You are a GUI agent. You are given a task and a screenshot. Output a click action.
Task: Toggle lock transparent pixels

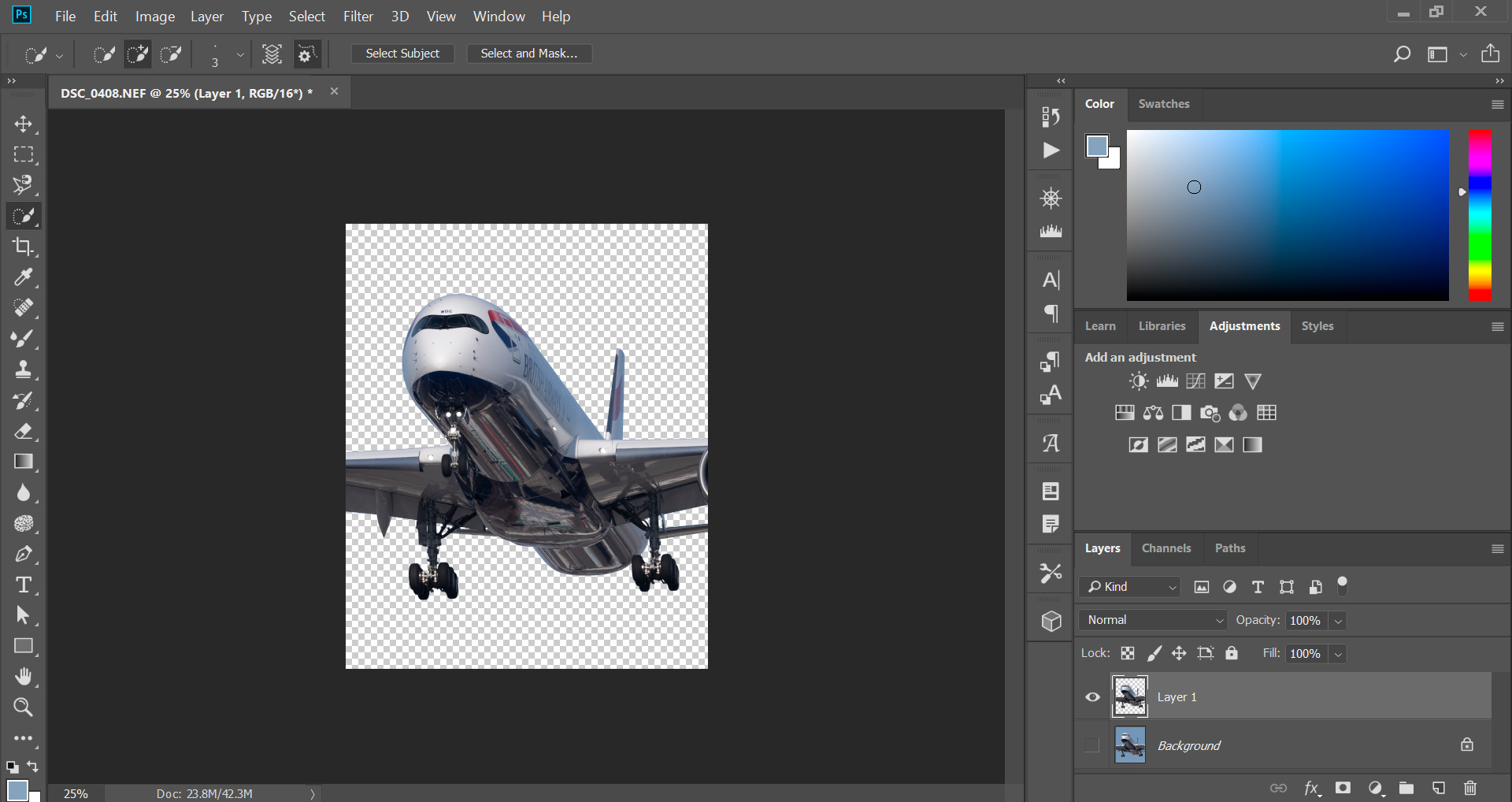pos(1128,653)
